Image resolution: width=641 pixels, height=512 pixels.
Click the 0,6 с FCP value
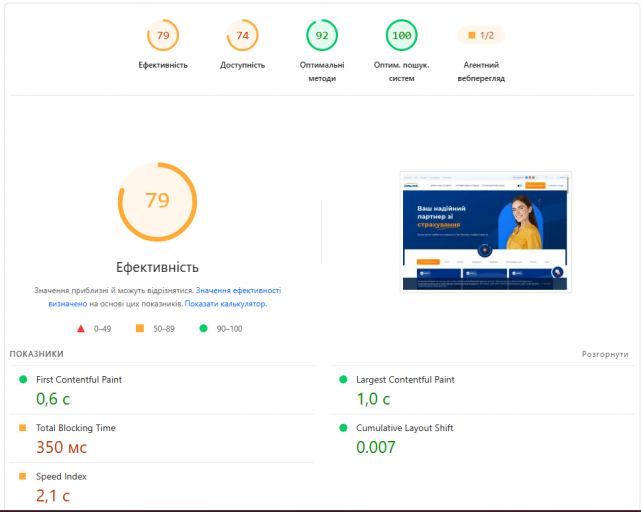[x=53, y=399]
